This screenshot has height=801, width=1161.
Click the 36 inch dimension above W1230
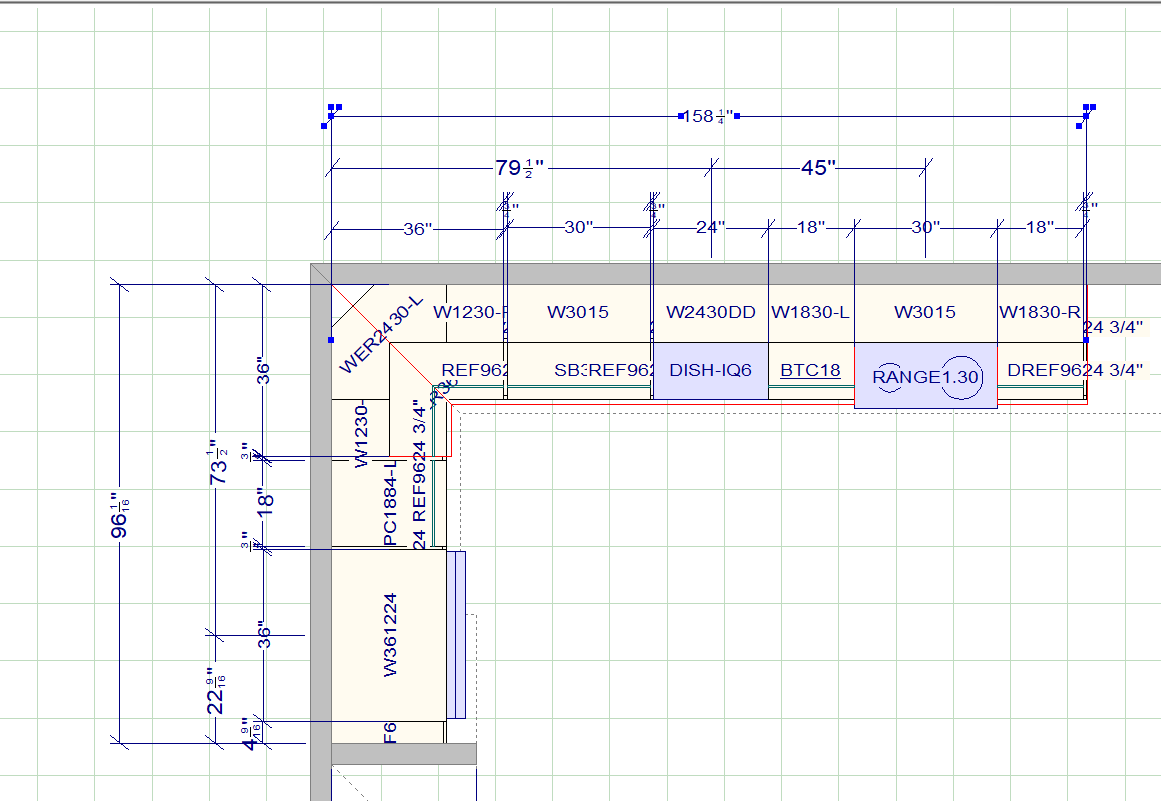(x=419, y=228)
